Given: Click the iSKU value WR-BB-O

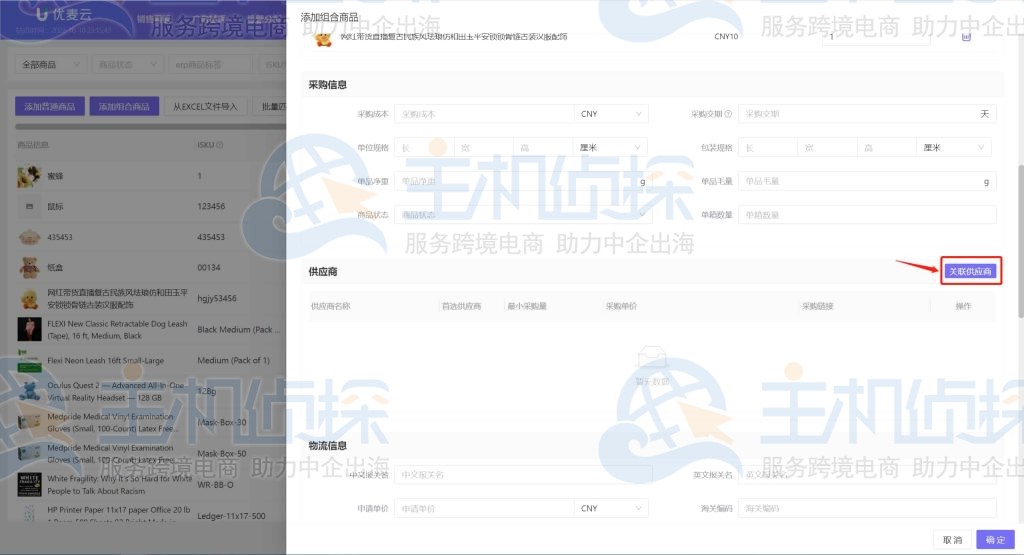Looking at the screenshot, I should coord(215,484).
